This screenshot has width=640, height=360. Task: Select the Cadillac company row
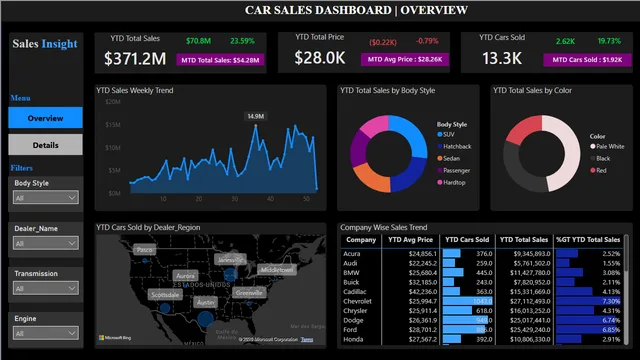coord(482,291)
